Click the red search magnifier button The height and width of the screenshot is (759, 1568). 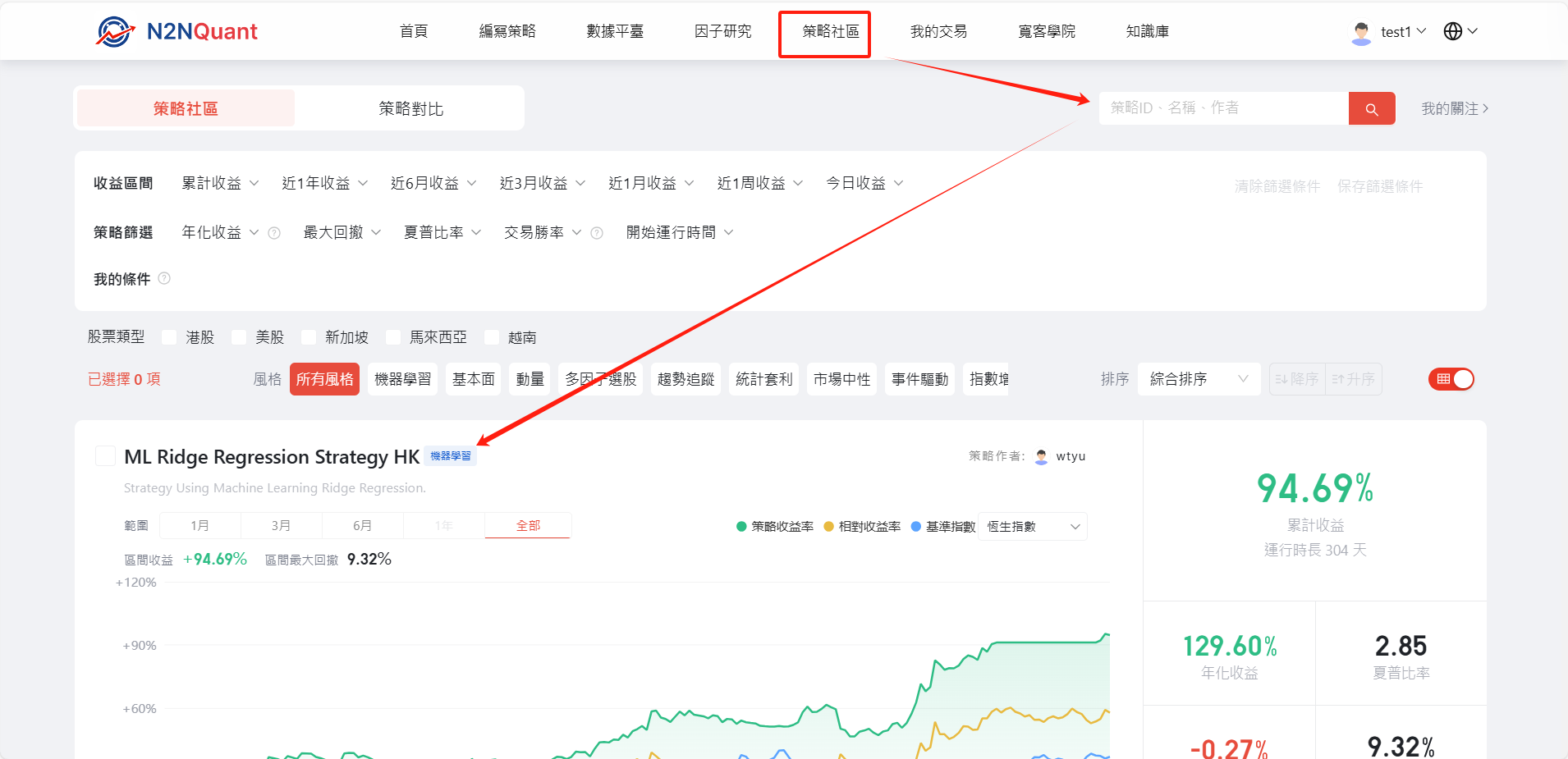1372,108
